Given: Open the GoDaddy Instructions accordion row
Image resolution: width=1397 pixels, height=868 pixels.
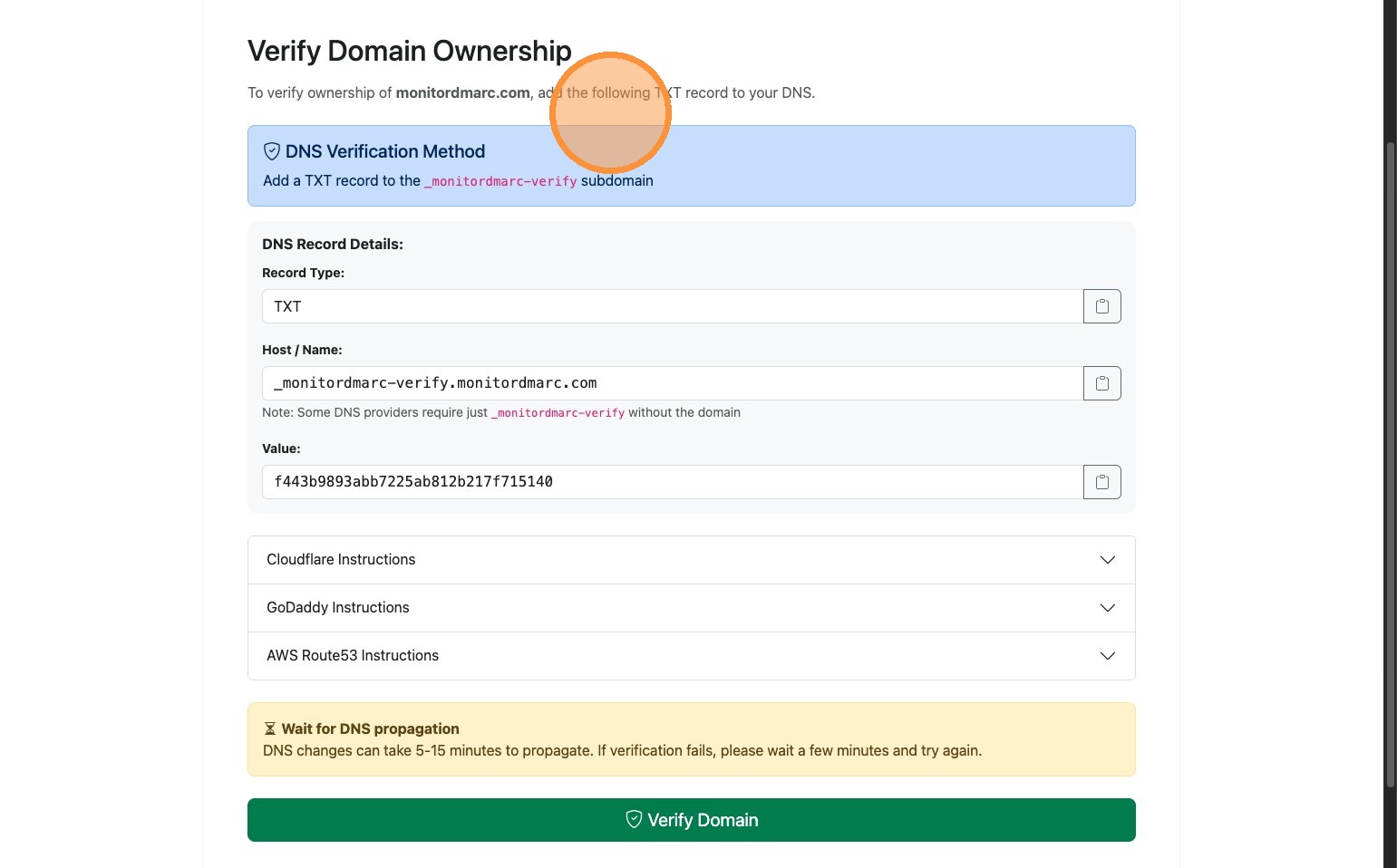Looking at the screenshot, I should tap(691, 608).
